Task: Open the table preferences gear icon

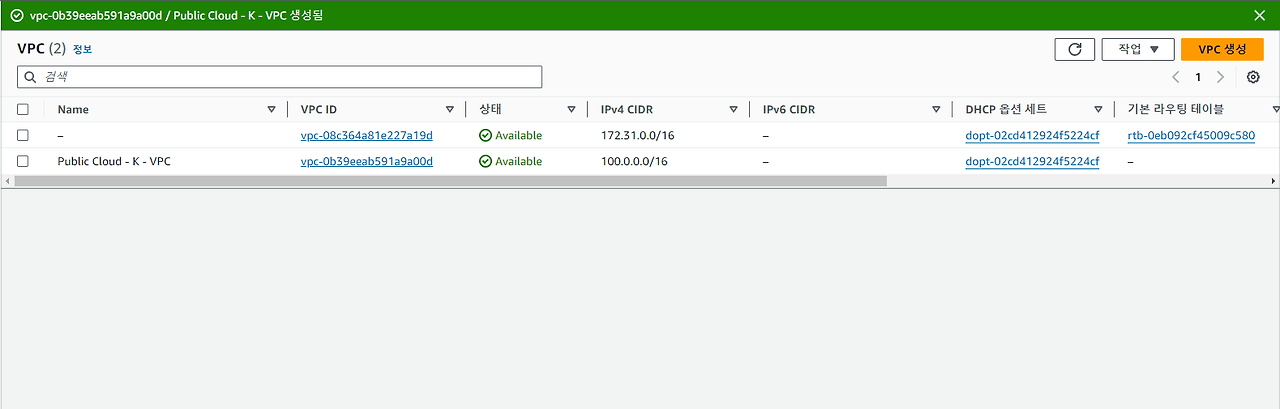Action: coord(1253,77)
